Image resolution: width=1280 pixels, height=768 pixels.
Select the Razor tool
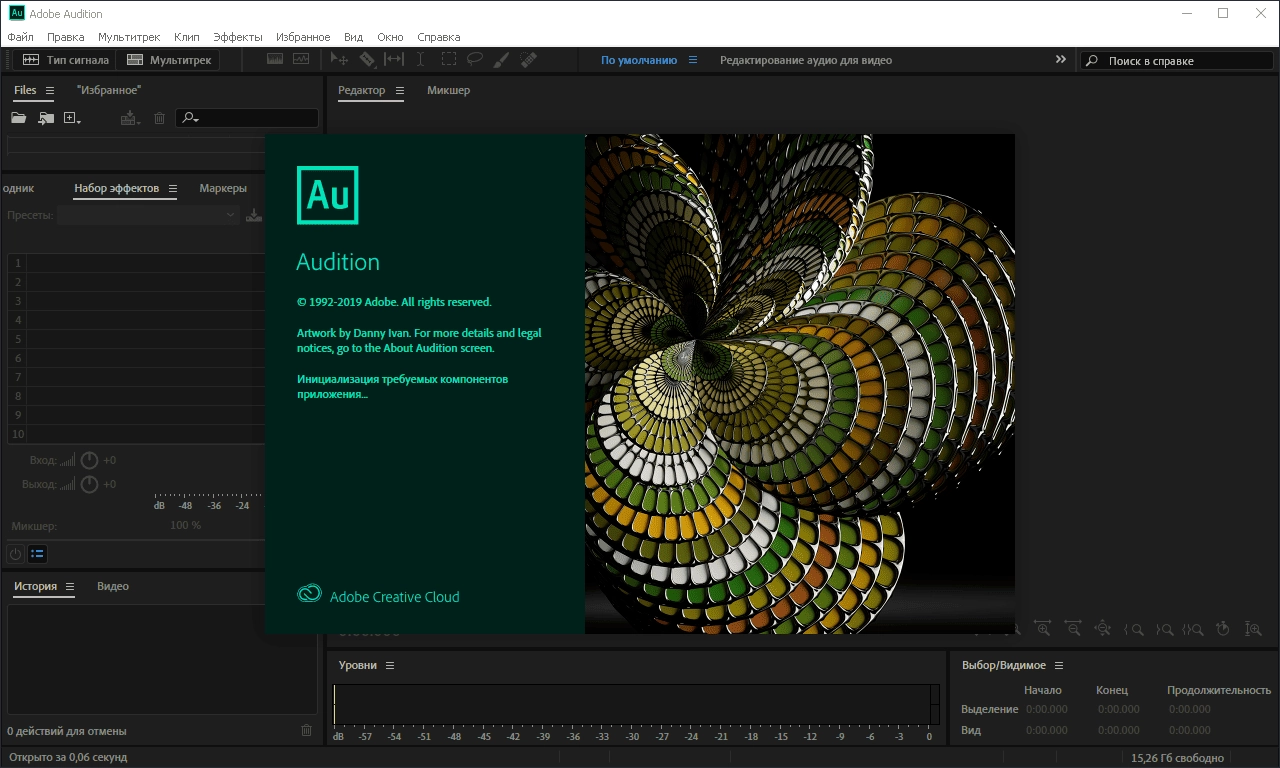[x=367, y=60]
